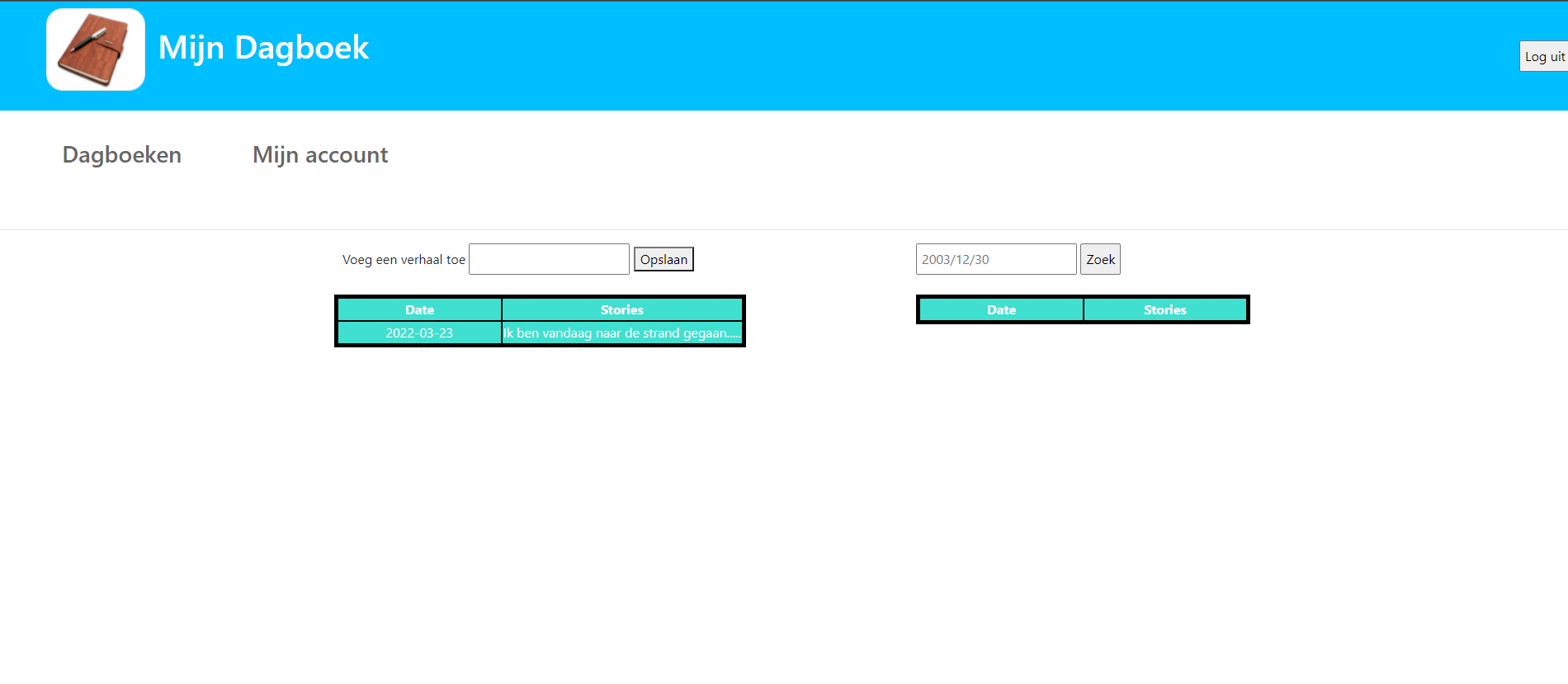Focus the date search field showing 2003/12/30

tap(995, 259)
